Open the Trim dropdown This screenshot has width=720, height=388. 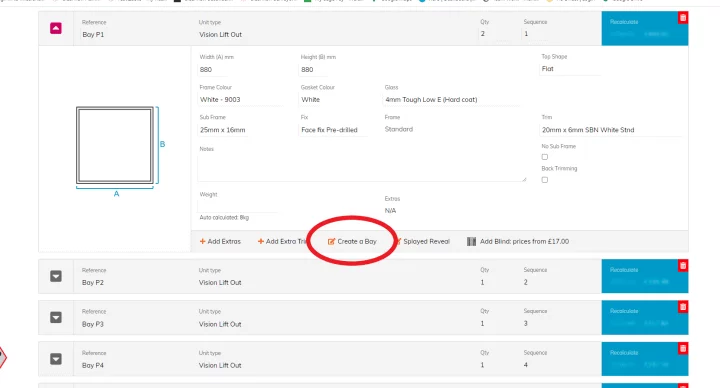coord(611,130)
